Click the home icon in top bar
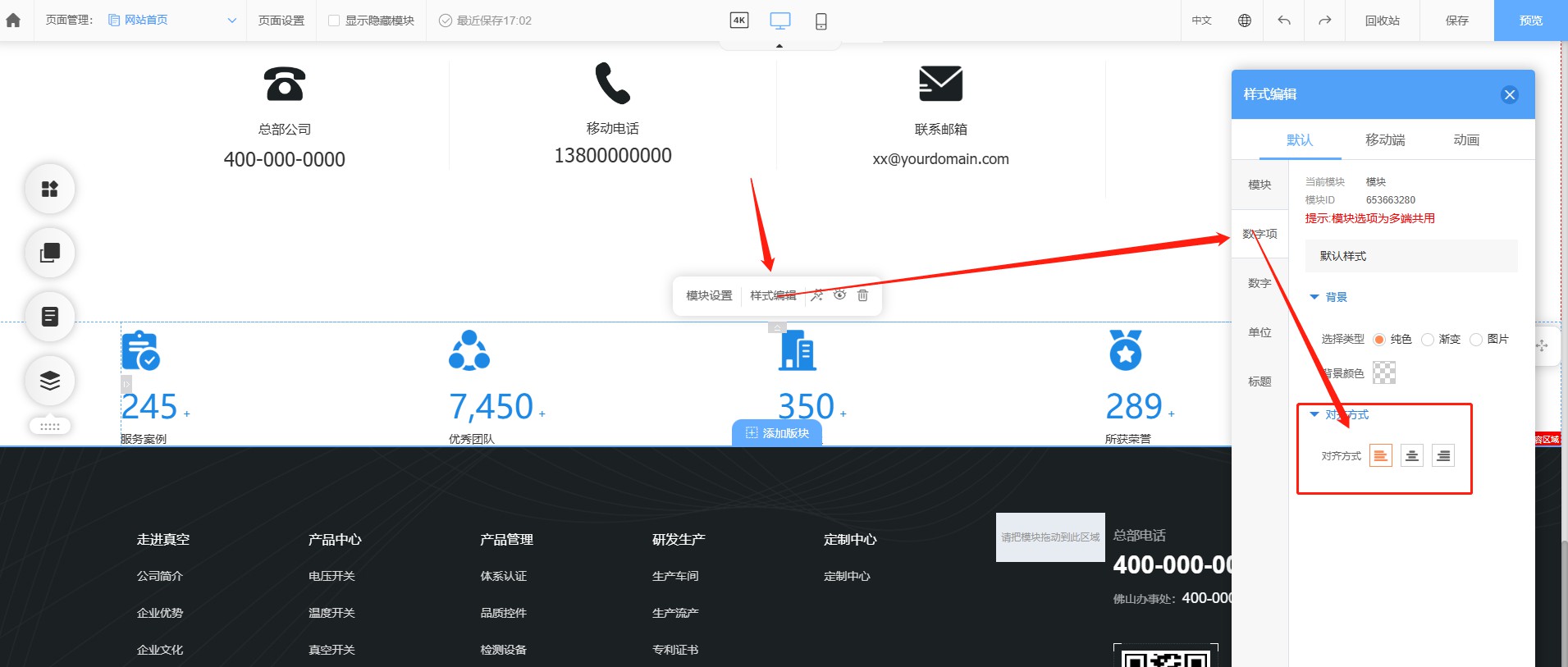This screenshot has height=667, width=1568. pos(13,21)
